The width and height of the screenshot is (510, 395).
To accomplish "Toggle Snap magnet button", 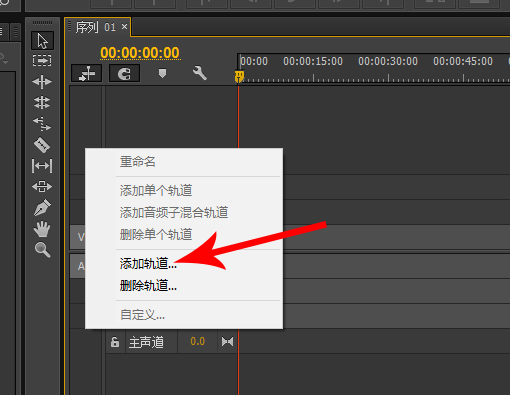I will pos(124,73).
